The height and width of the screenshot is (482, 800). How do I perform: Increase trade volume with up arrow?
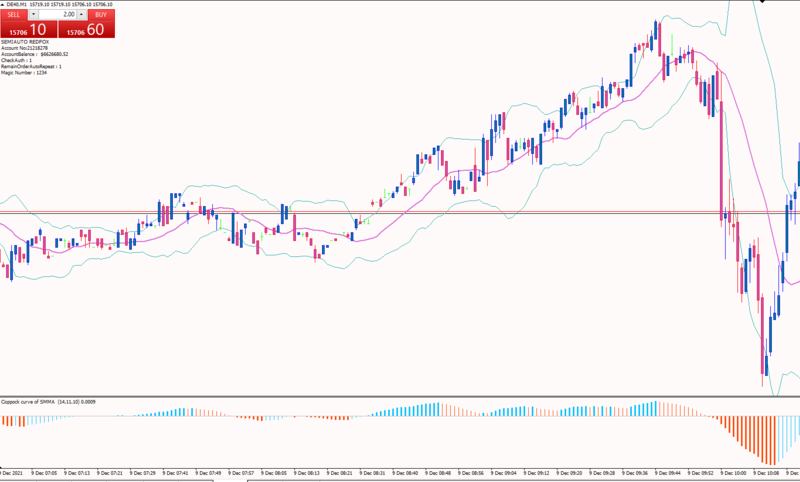tap(81, 14)
